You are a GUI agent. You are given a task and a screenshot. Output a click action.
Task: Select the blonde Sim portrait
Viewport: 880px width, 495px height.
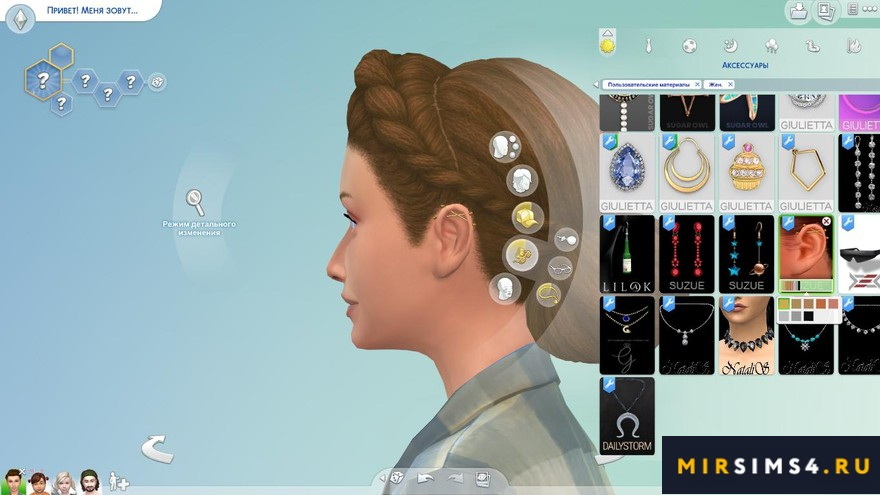64,483
